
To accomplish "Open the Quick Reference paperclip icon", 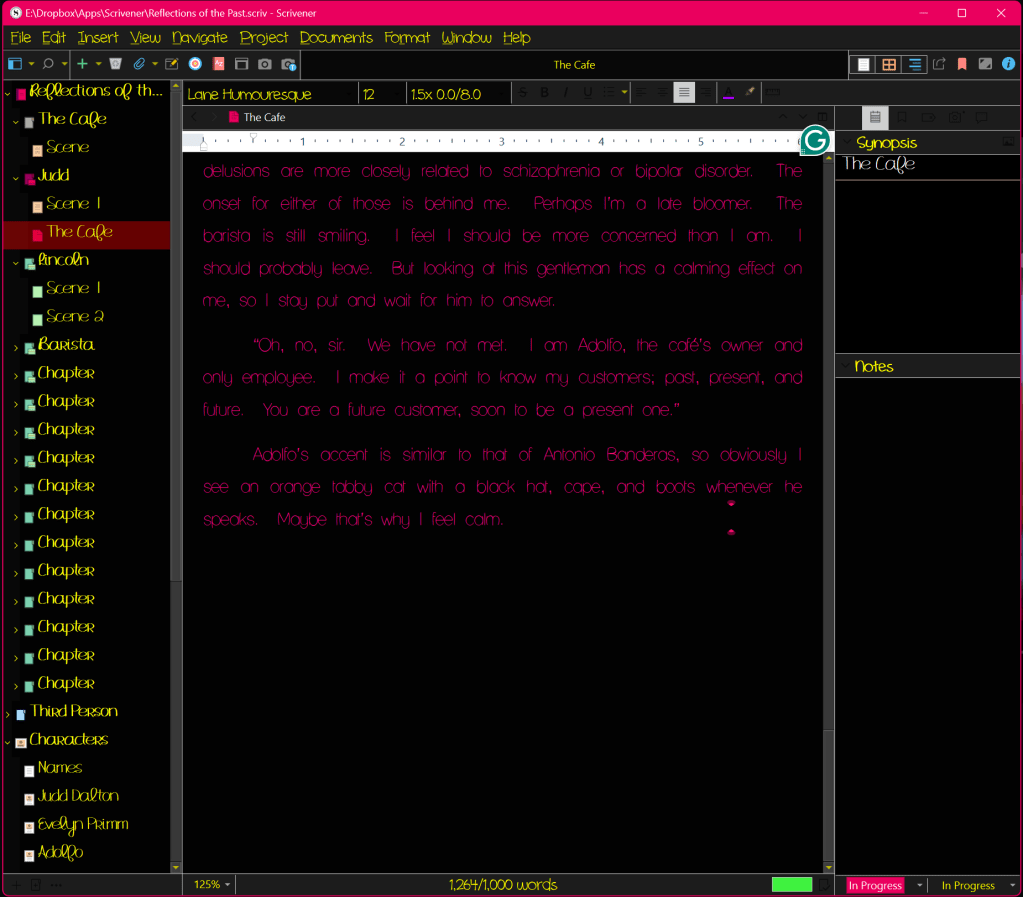I will point(140,64).
